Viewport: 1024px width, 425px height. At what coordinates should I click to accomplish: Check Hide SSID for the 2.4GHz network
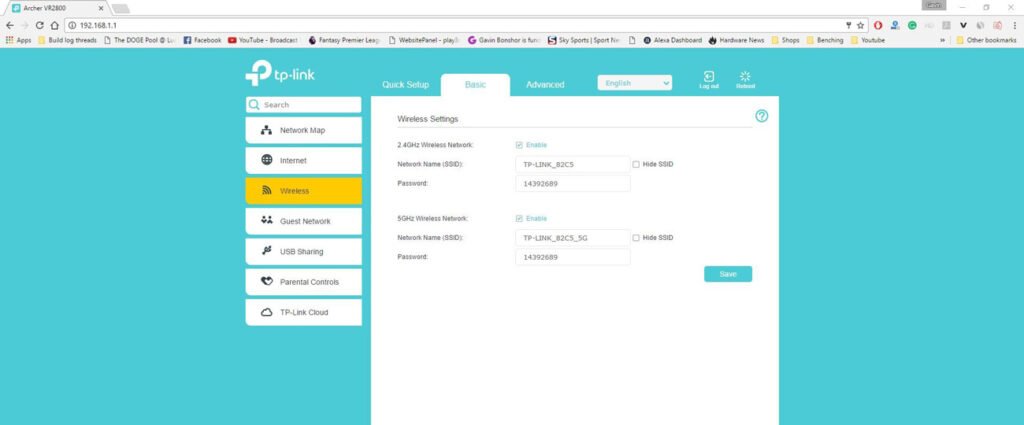636,164
